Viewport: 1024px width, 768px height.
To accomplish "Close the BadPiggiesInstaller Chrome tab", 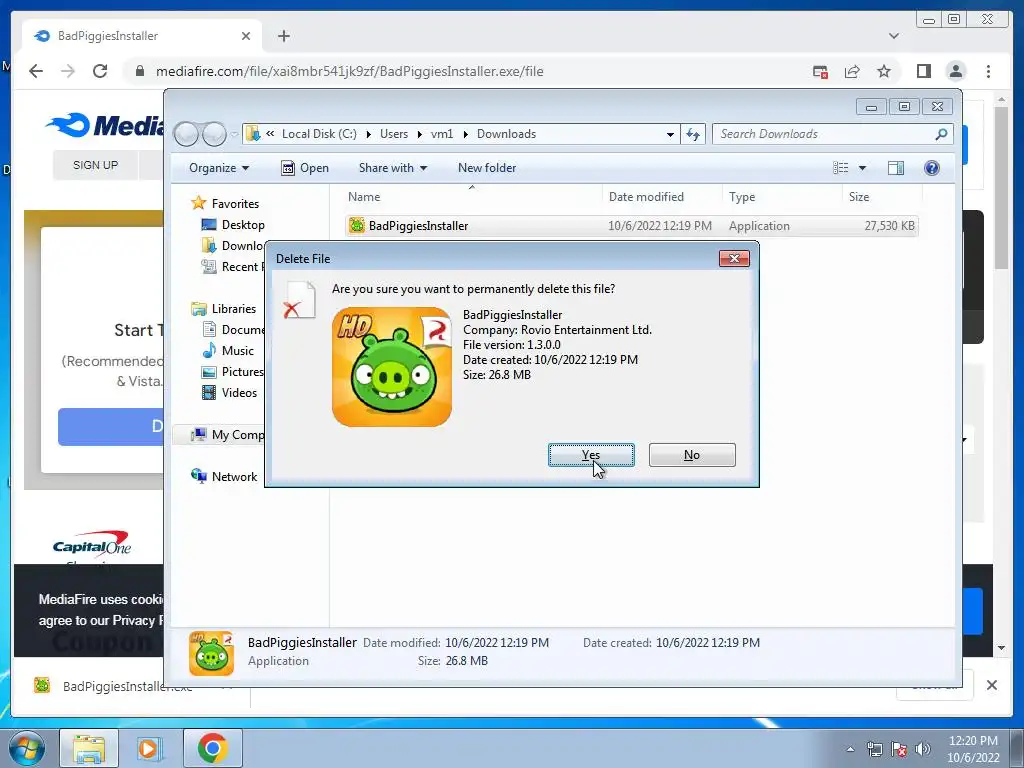I will click(246, 36).
